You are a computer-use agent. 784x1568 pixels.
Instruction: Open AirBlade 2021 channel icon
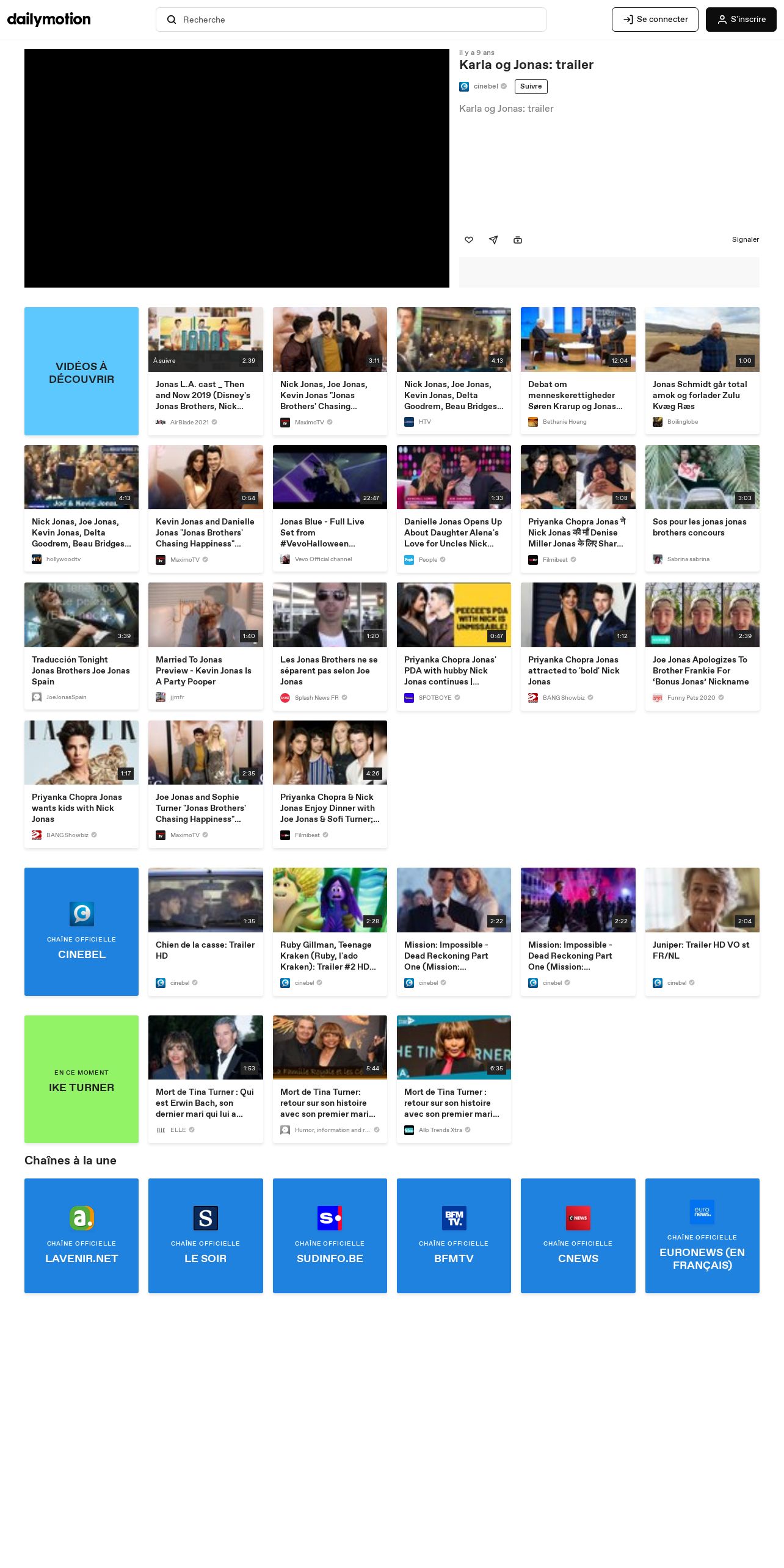click(x=161, y=423)
